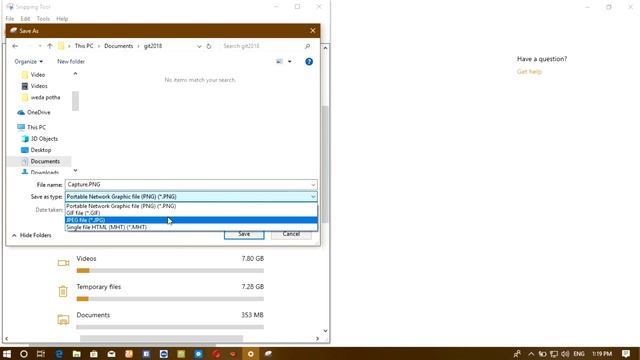Collapse the Save as type dropdown
This screenshot has height=360, width=640.
click(313, 197)
